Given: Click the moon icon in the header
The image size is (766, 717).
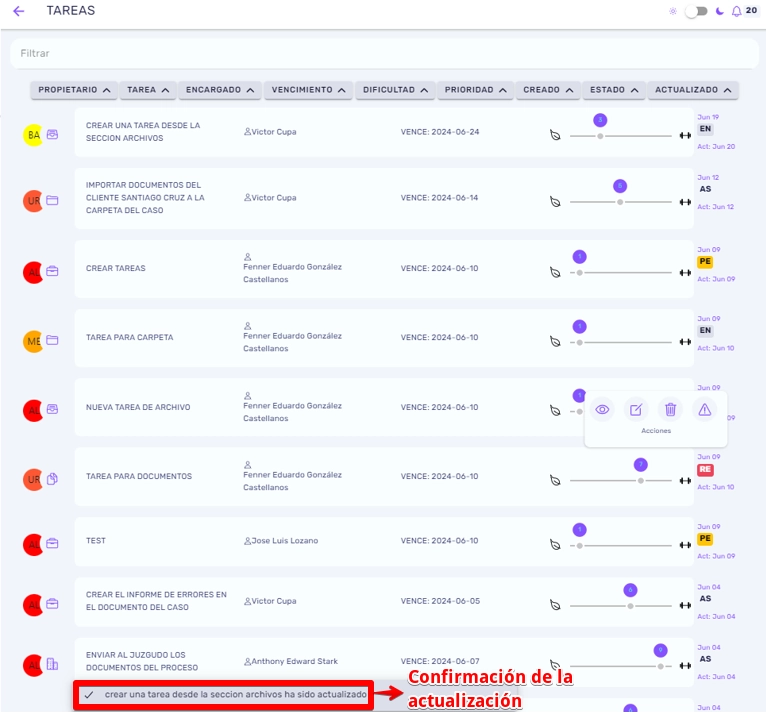Looking at the screenshot, I should (x=720, y=11).
